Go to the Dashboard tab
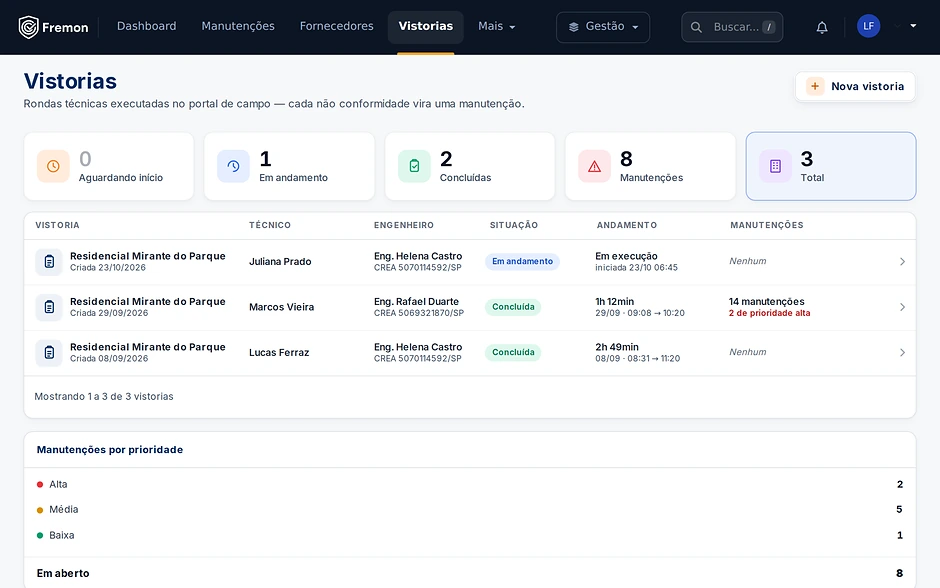 (146, 26)
